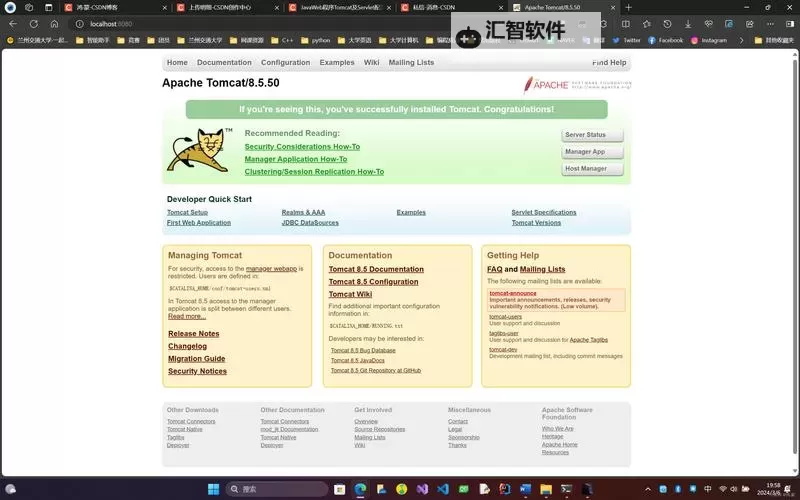
Task: Open the JDBC DataSources link
Action: pyautogui.click(x=310, y=223)
